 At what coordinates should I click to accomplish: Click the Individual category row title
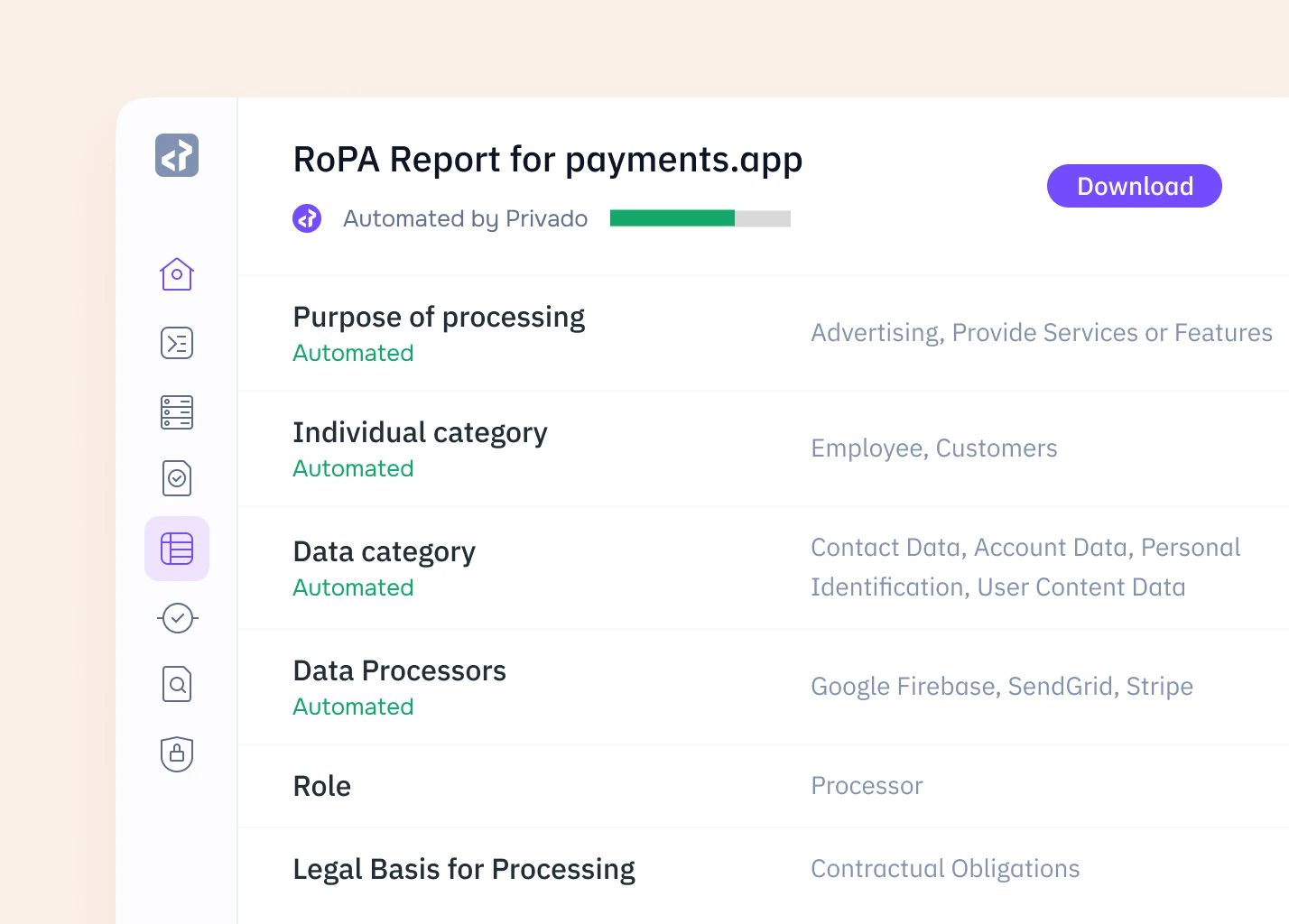pos(420,433)
